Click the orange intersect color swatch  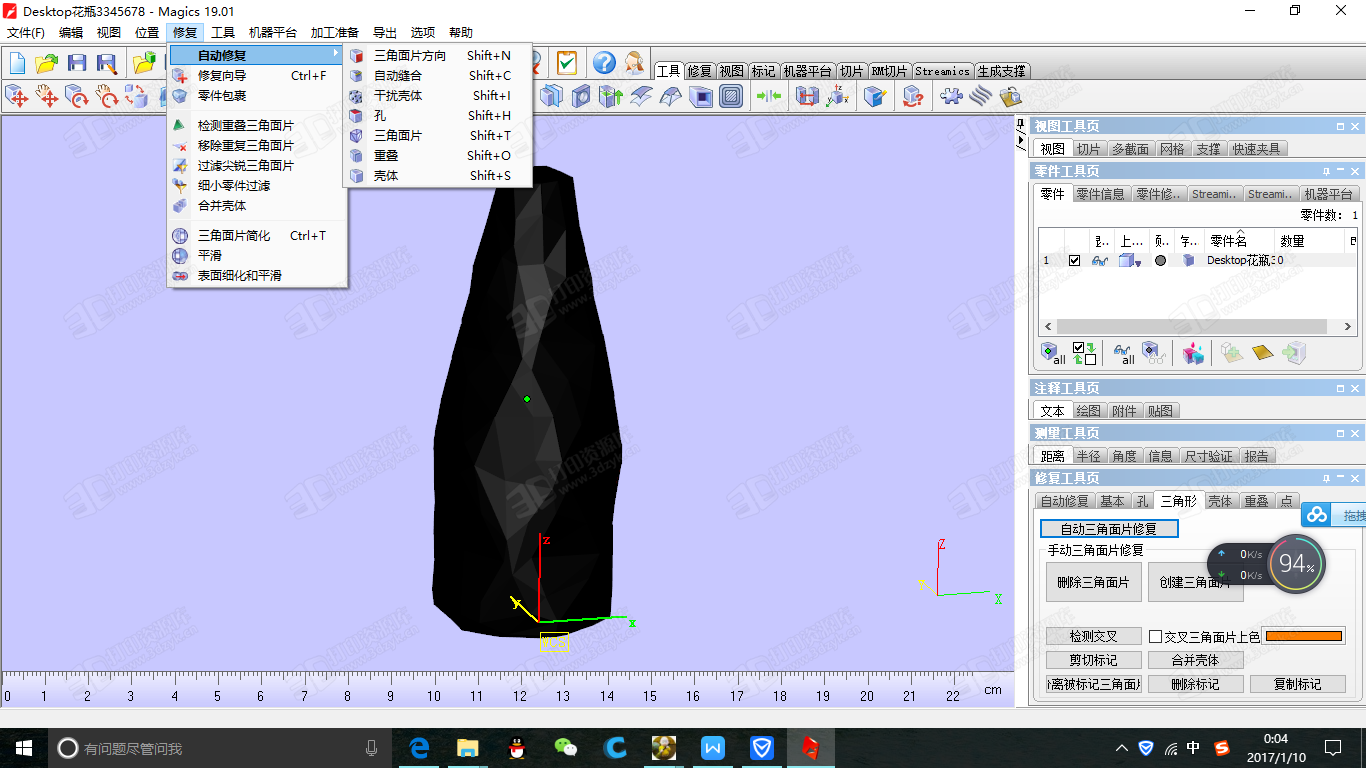[1304, 636]
